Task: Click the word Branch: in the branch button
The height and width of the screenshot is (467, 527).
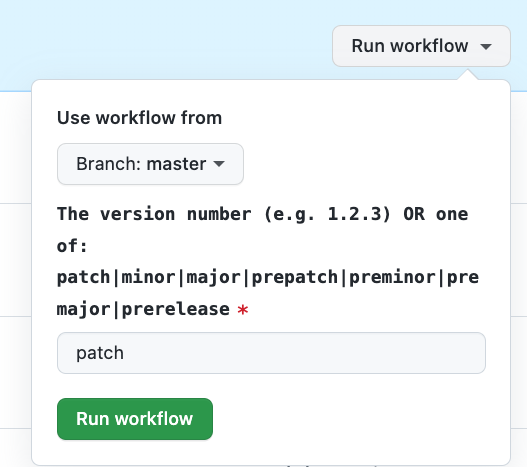Action: (108, 164)
